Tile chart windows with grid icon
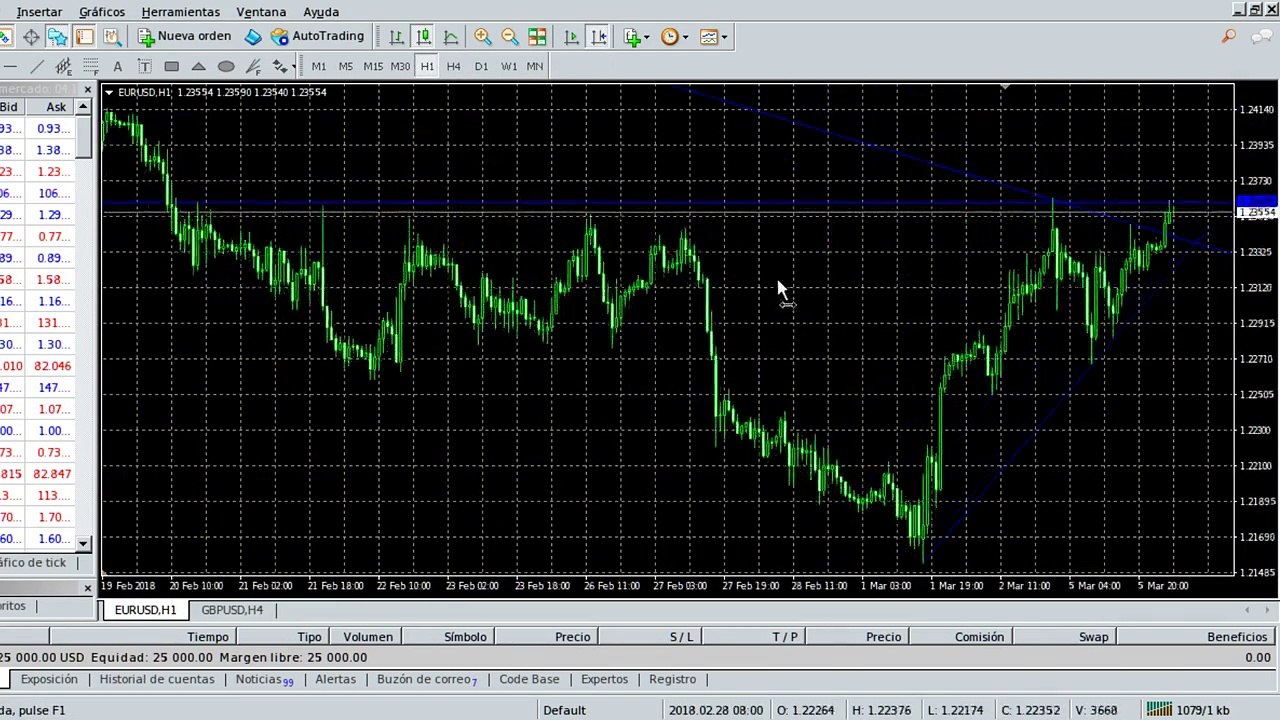Screen dimensions: 1280x720 click(537, 37)
